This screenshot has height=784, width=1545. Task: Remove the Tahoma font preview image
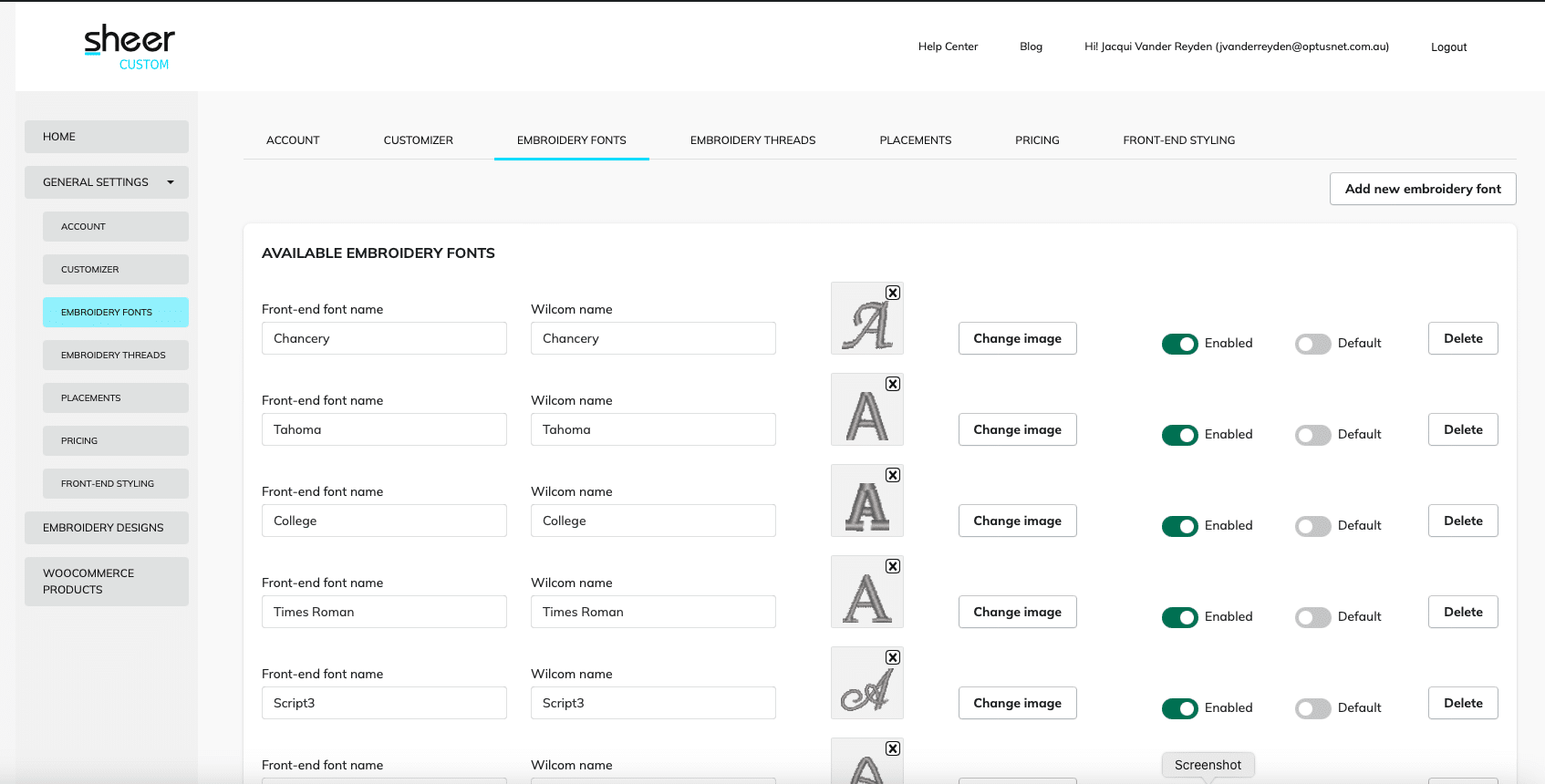click(893, 384)
